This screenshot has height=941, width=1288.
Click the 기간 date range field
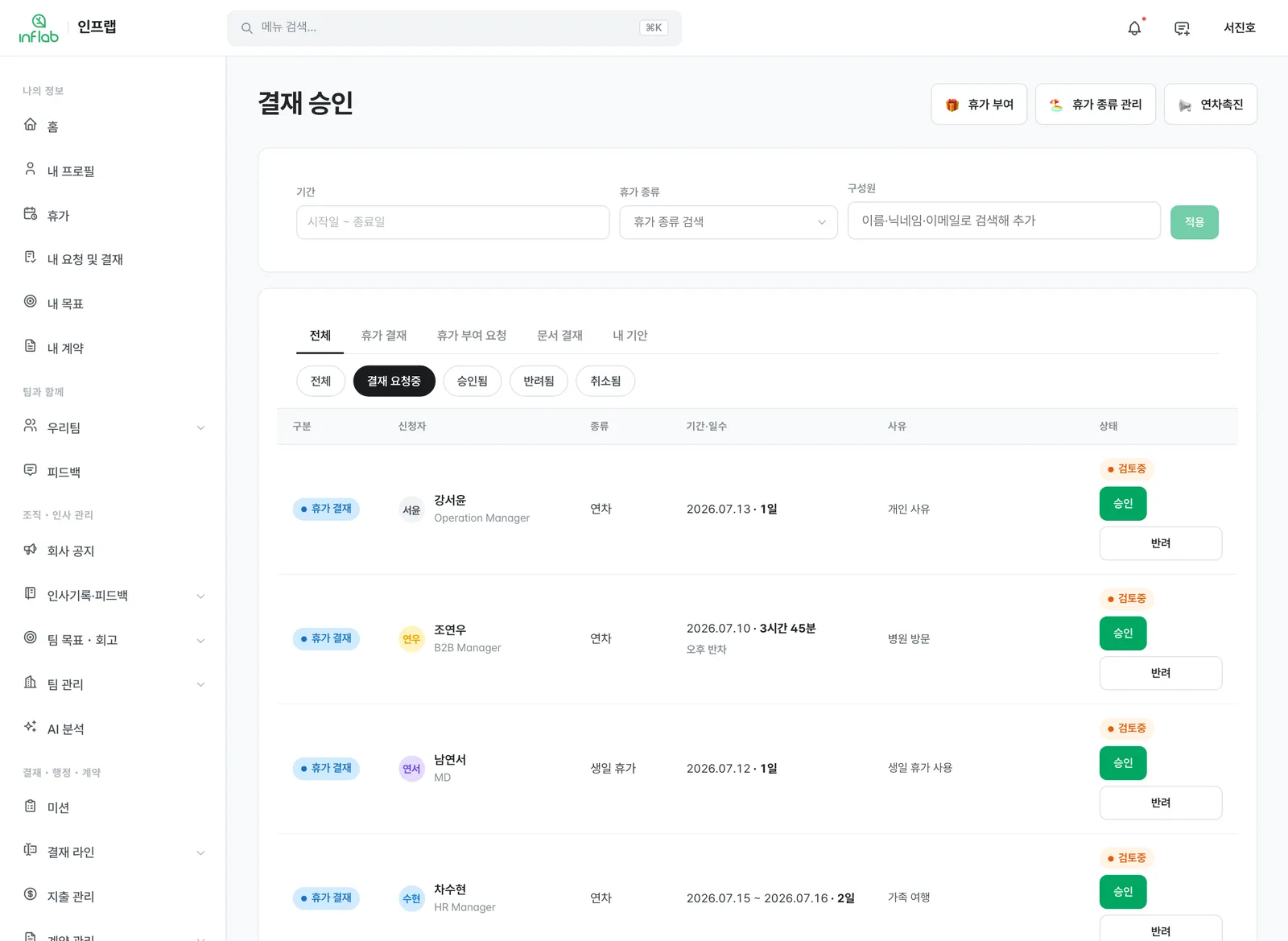click(x=453, y=222)
